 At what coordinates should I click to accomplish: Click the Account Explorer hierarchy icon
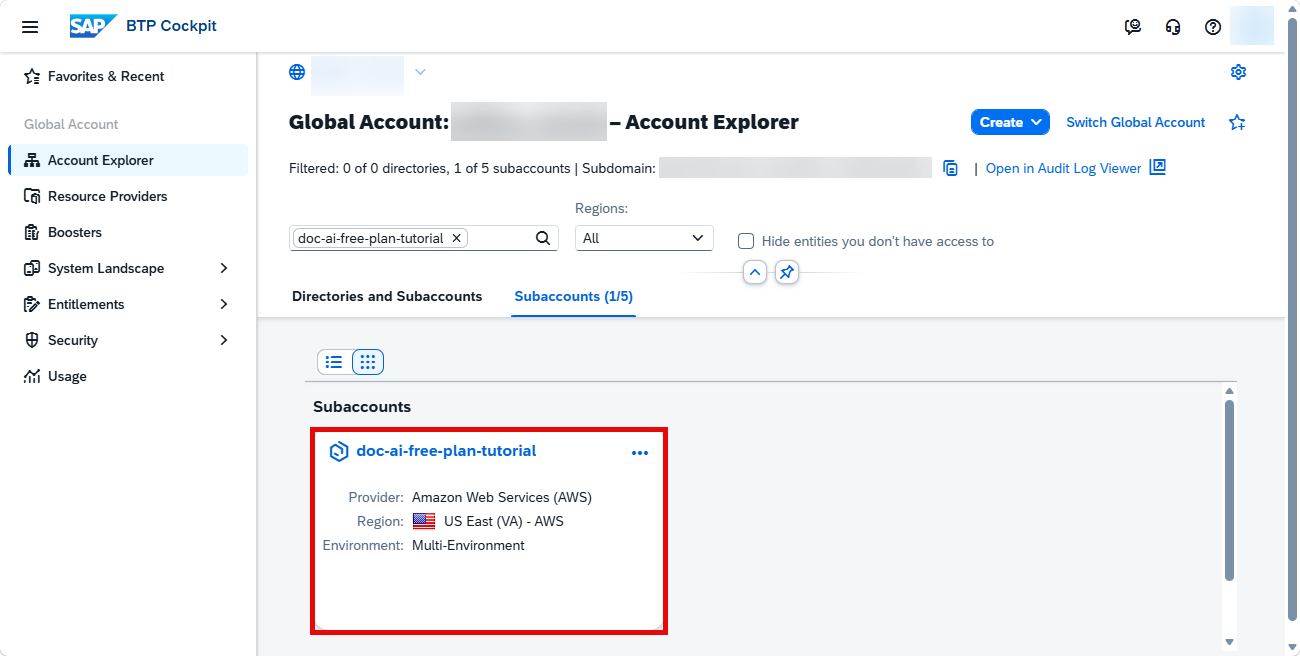pyautogui.click(x=31, y=160)
